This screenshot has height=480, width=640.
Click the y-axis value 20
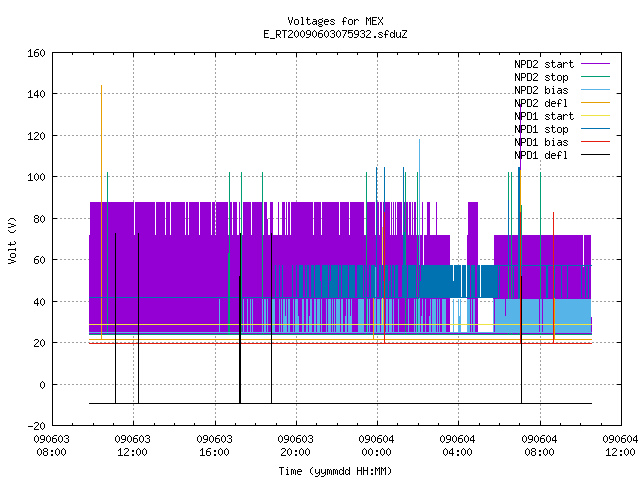pyautogui.click(x=40, y=343)
